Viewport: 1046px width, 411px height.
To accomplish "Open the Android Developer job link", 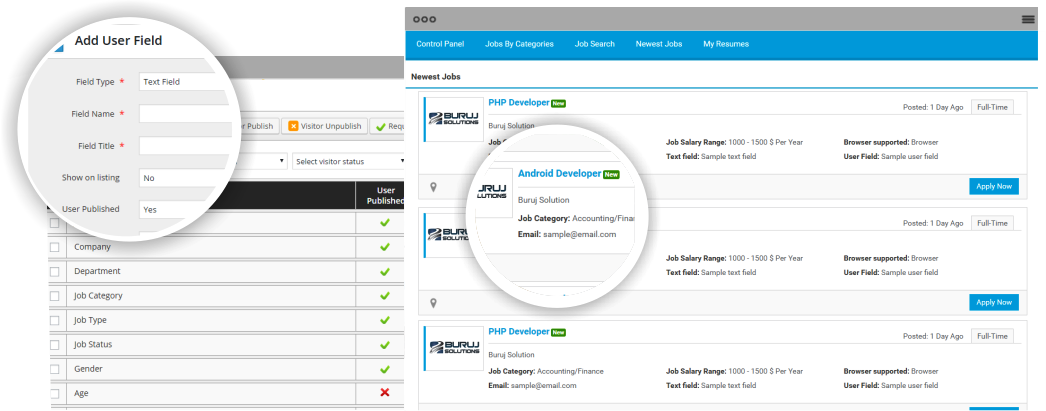I will (559, 173).
